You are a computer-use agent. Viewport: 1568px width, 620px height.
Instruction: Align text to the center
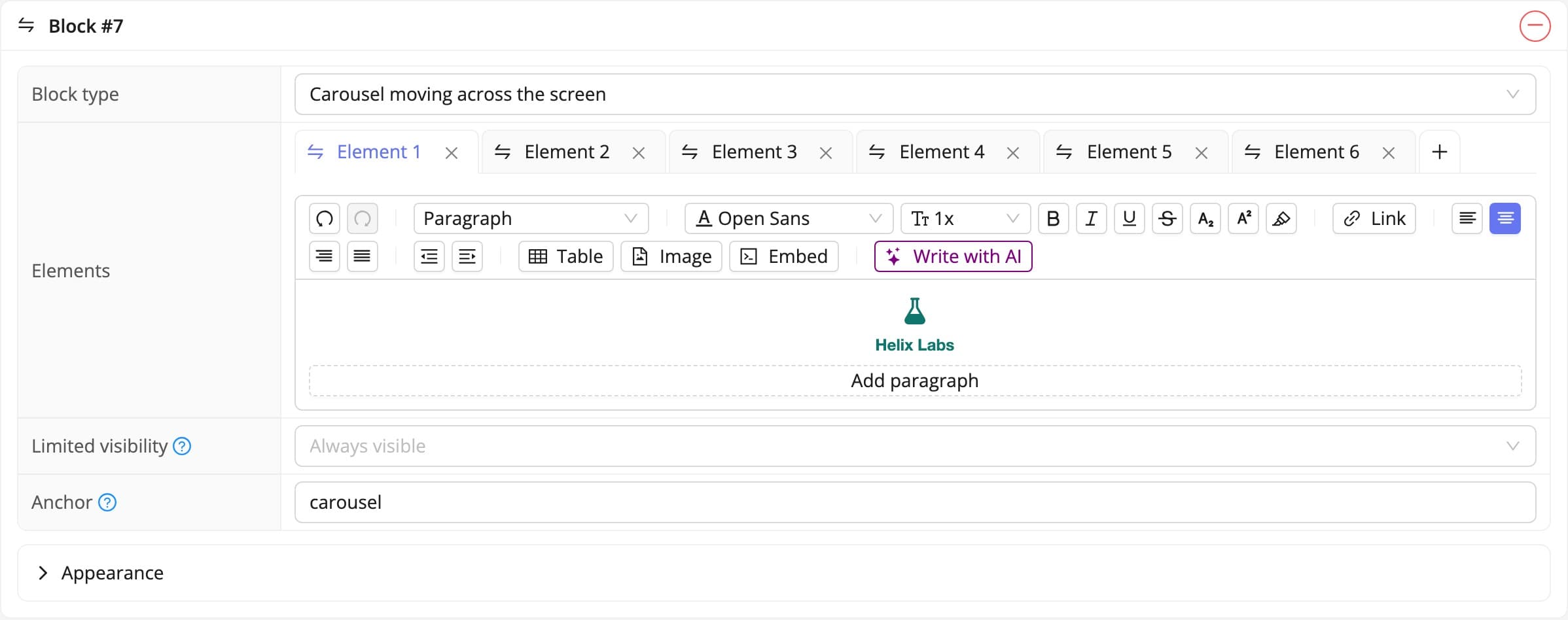pos(1505,218)
